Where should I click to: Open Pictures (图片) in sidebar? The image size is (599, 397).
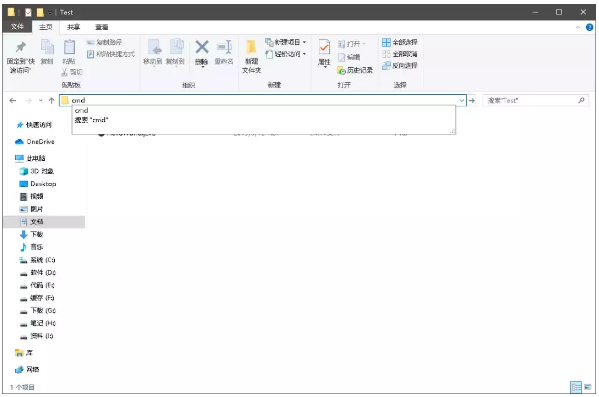[31, 209]
